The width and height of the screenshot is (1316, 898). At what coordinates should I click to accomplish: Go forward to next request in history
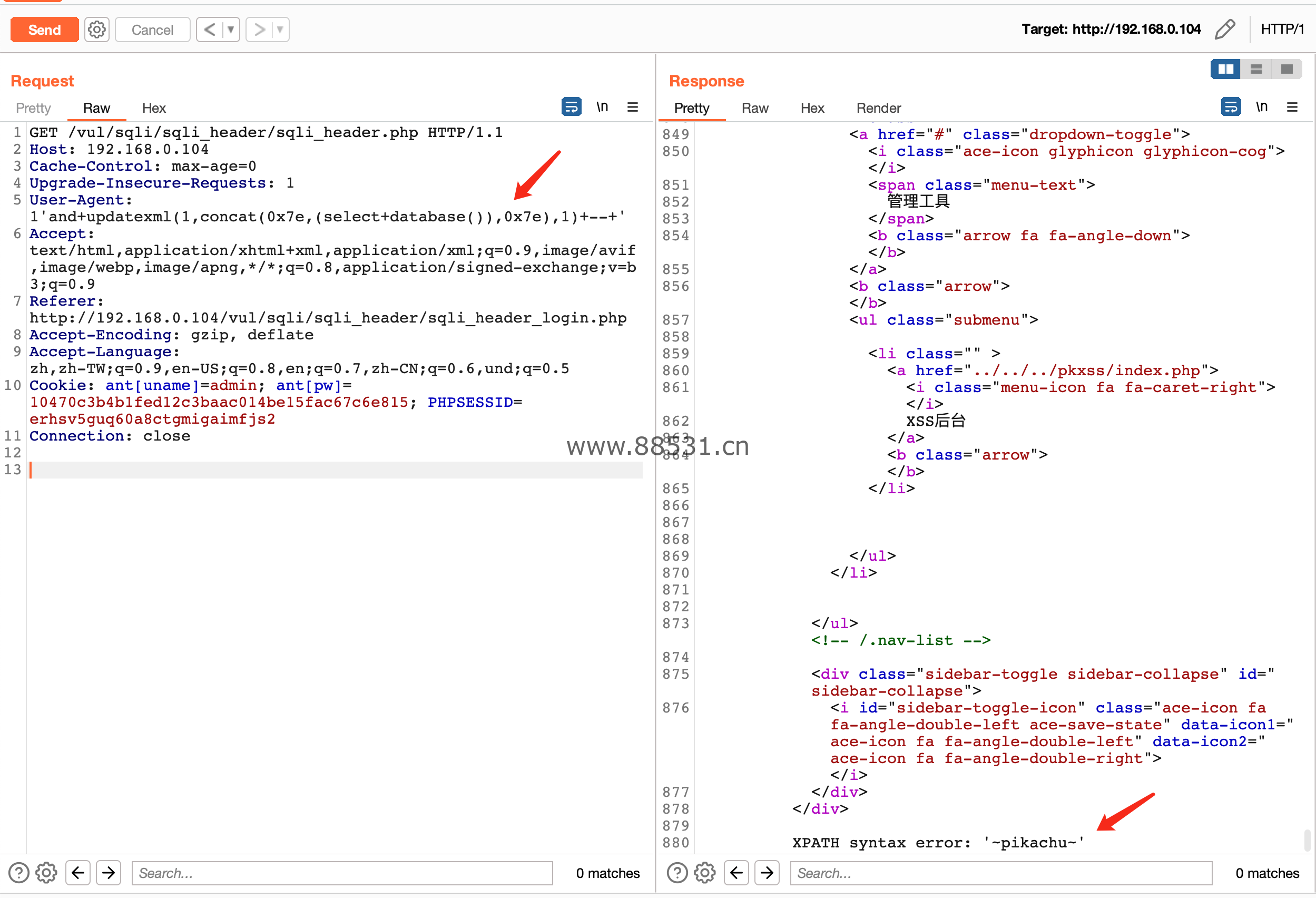click(259, 30)
